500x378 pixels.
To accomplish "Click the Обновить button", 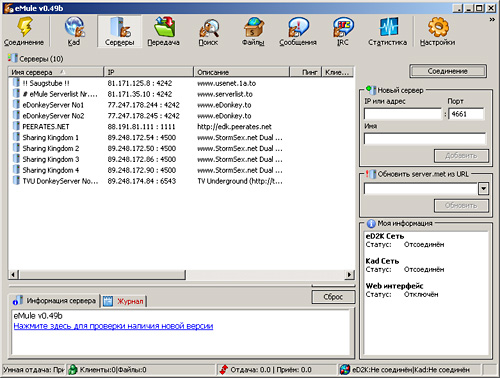I will pyautogui.click(x=461, y=205).
